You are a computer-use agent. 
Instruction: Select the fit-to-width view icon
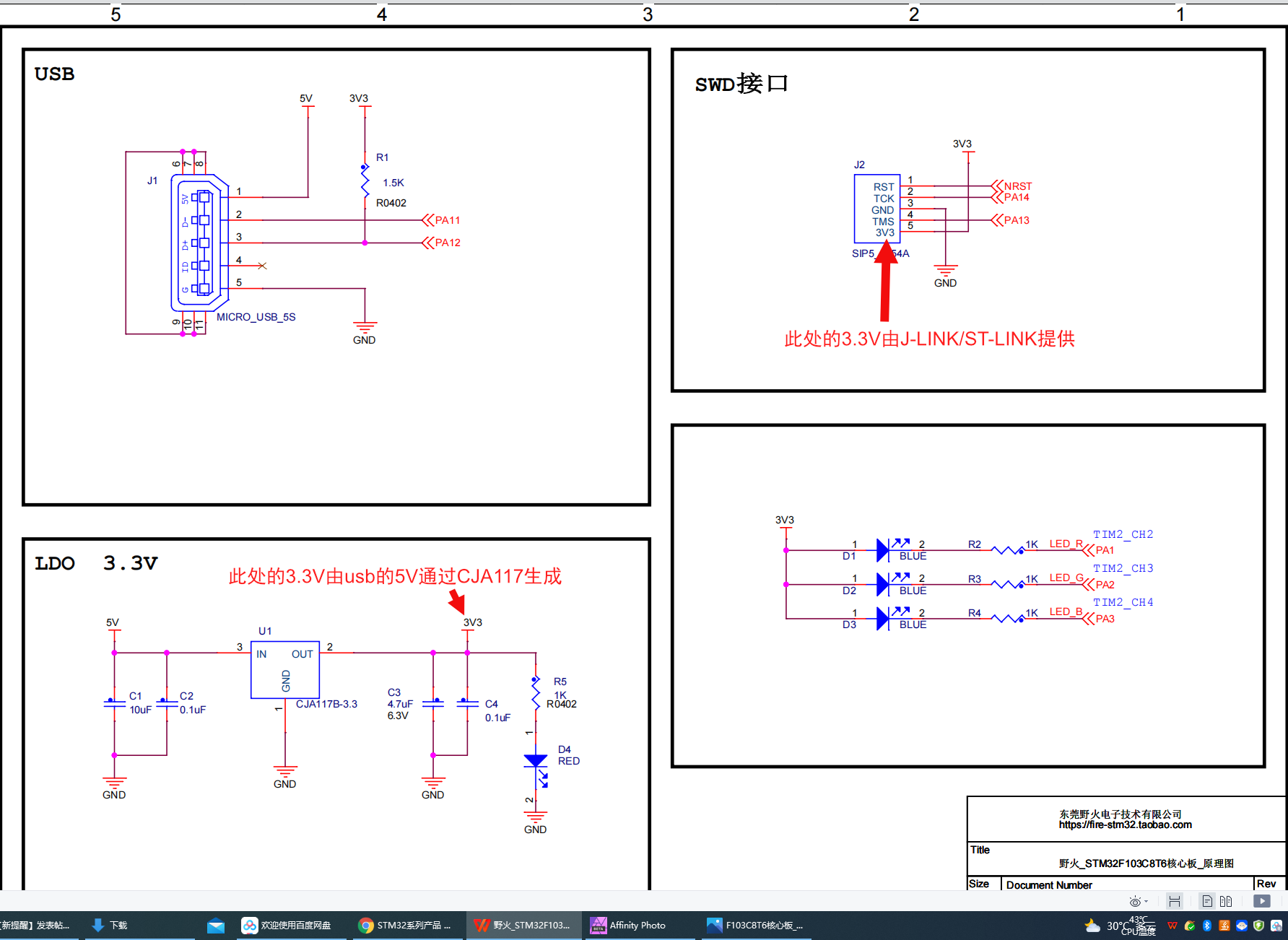1175,901
